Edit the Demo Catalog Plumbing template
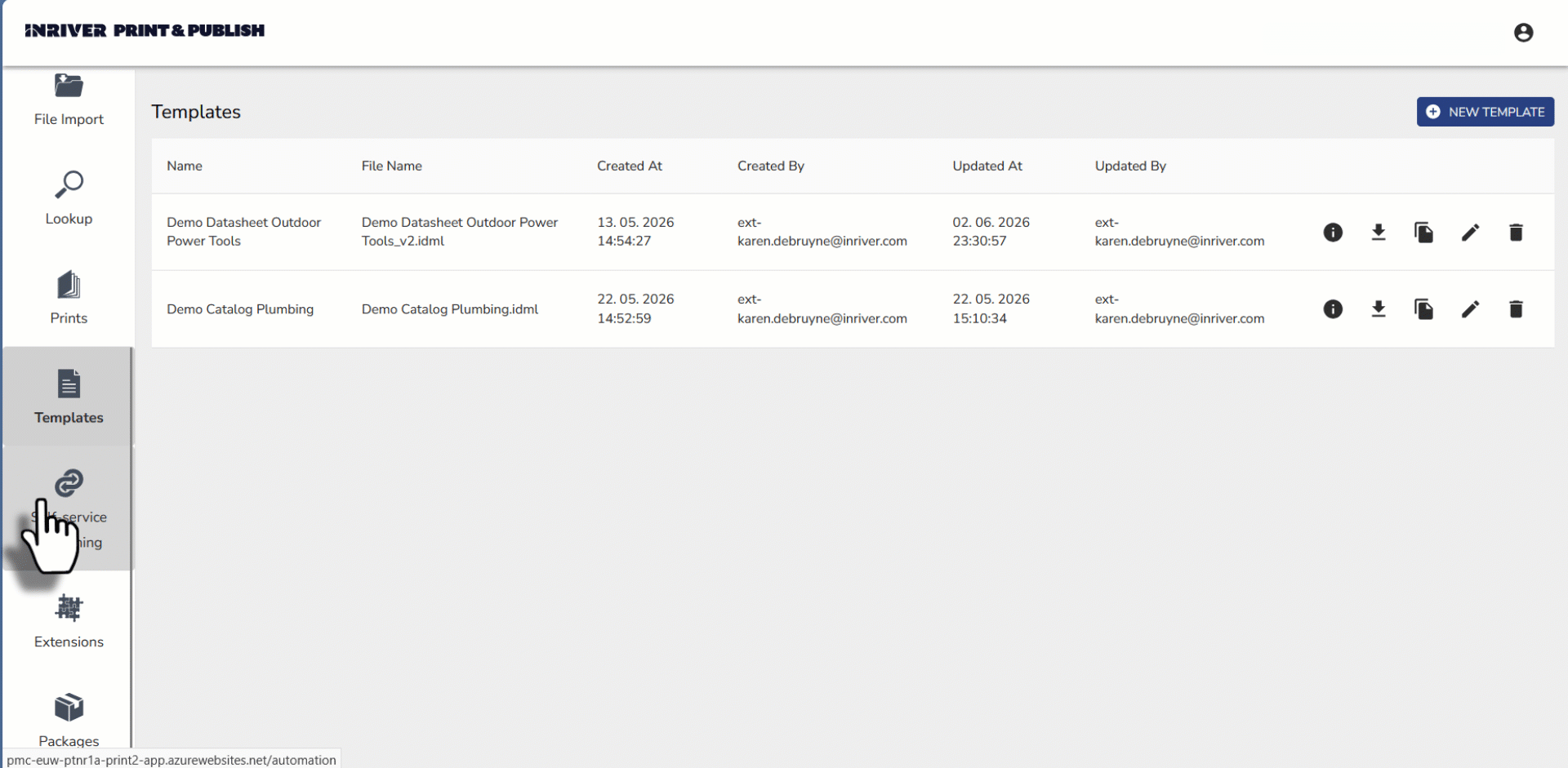The height and width of the screenshot is (768, 1568). point(1470,309)
